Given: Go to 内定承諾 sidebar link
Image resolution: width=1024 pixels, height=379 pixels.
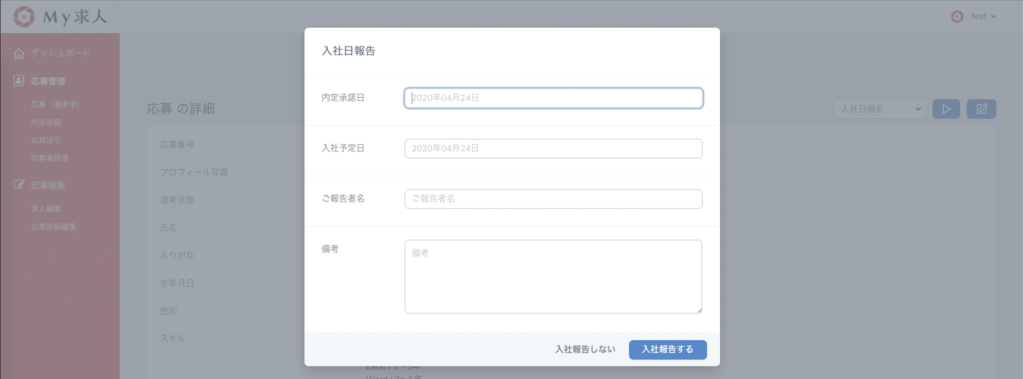Looking at the screenshot, I should pyautogui.click(x=46, y=122).
